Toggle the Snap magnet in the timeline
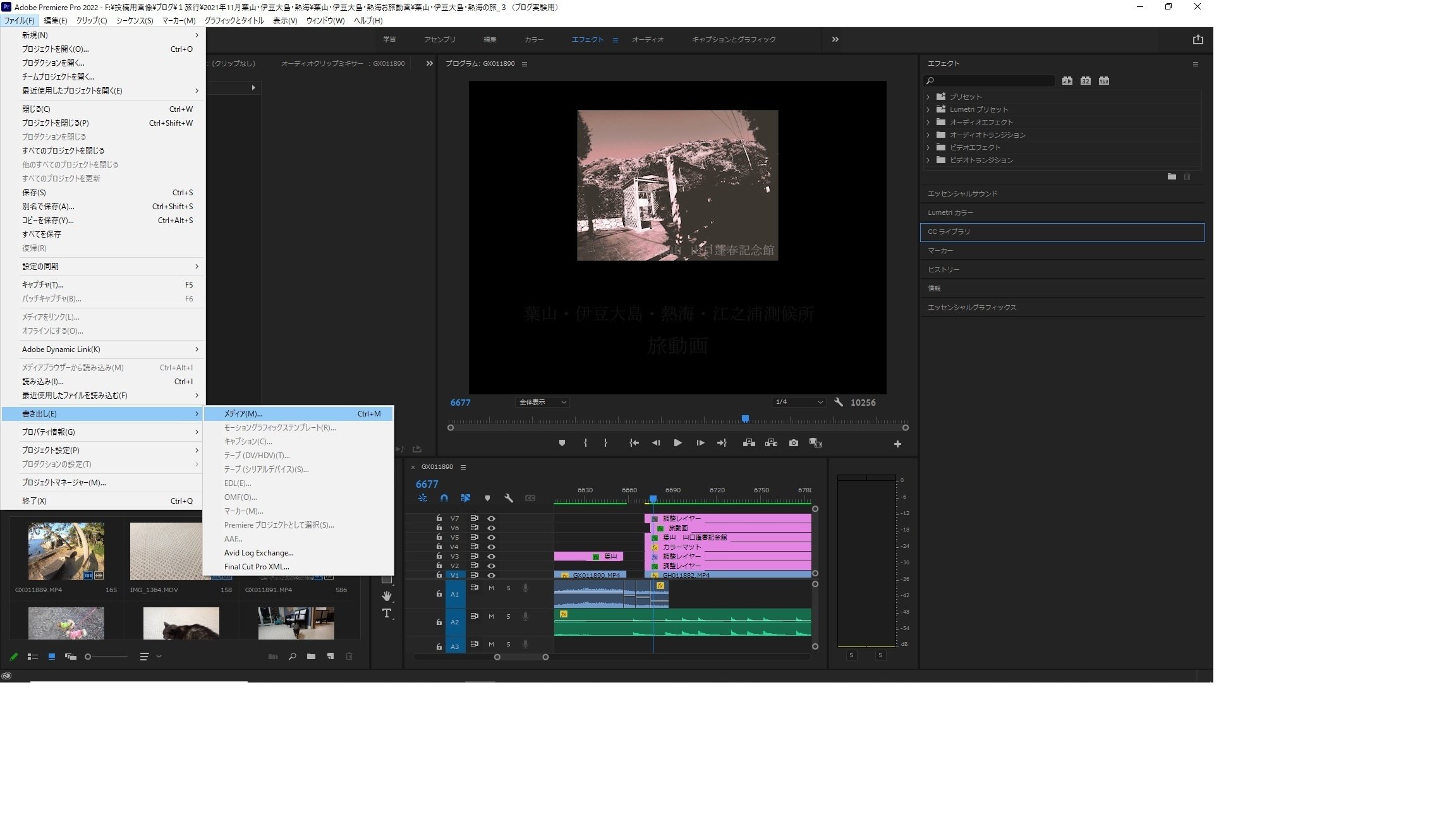1456x819 pixels. click(x=444, y=498)
